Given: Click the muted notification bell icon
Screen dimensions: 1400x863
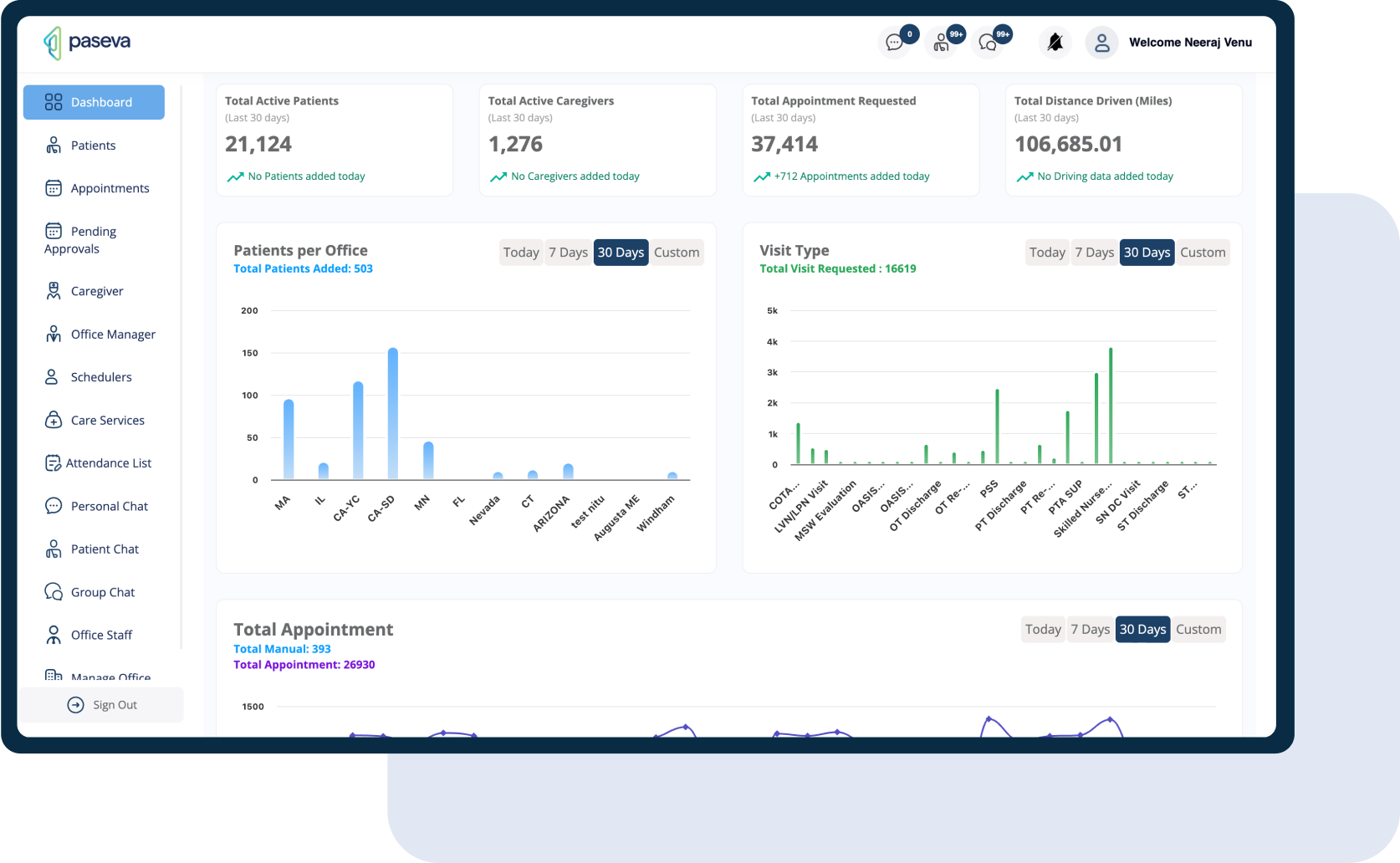Looking at the screenshot, I should click(1055, 43).
